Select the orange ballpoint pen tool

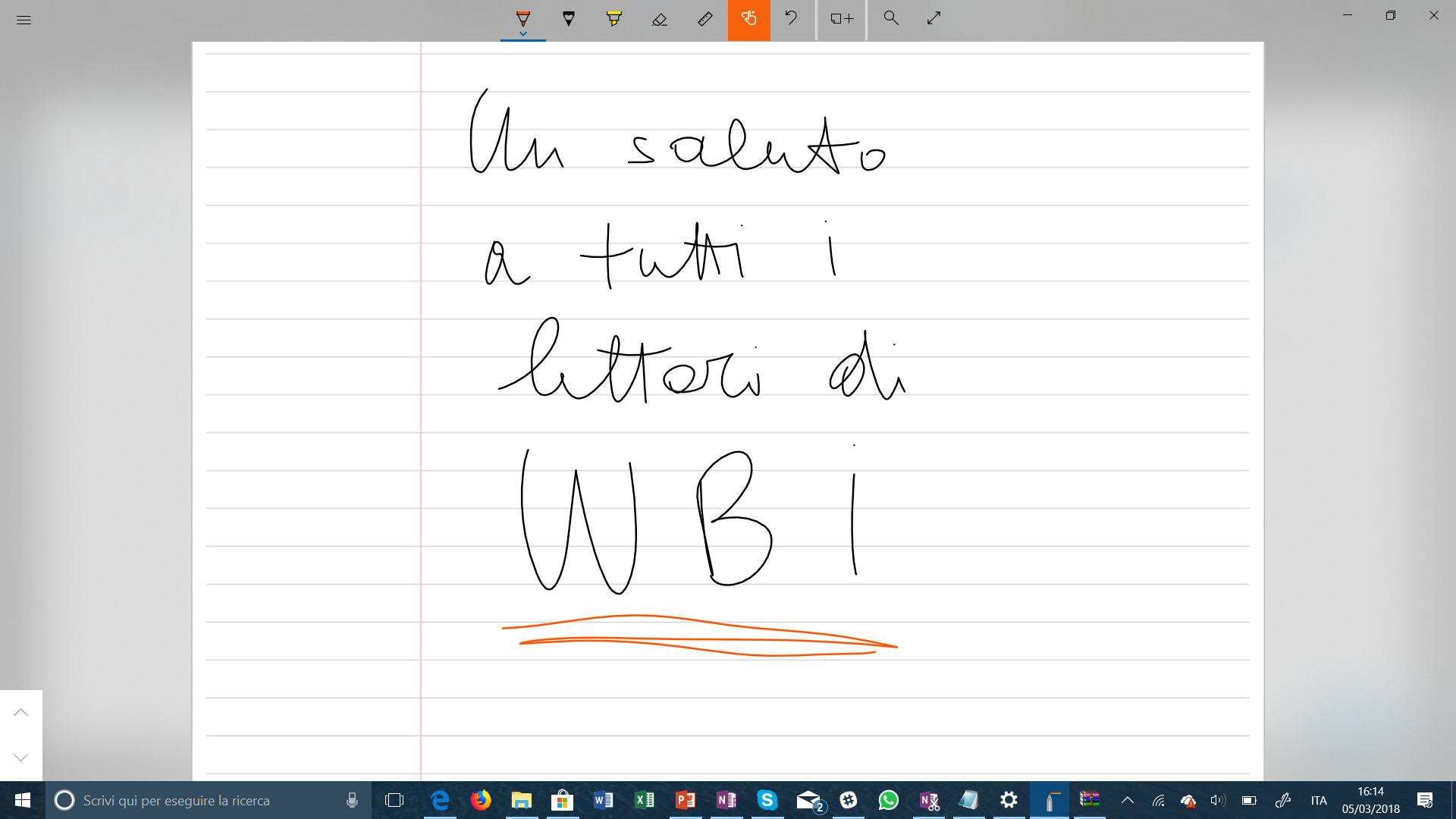coord(522,17)
